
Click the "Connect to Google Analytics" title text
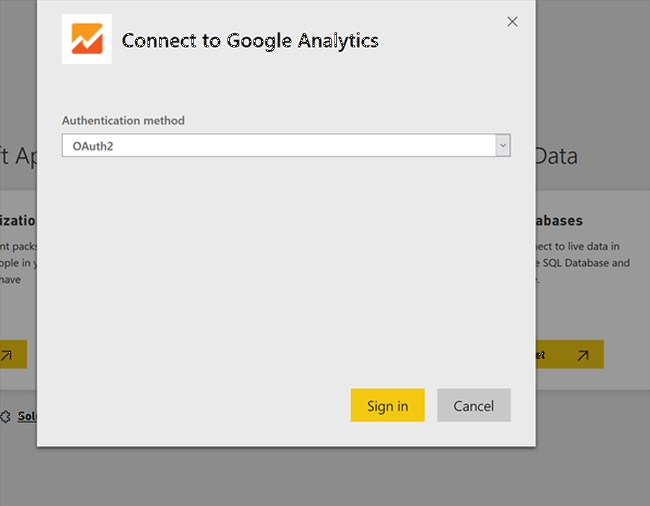[x=250, y=41]
